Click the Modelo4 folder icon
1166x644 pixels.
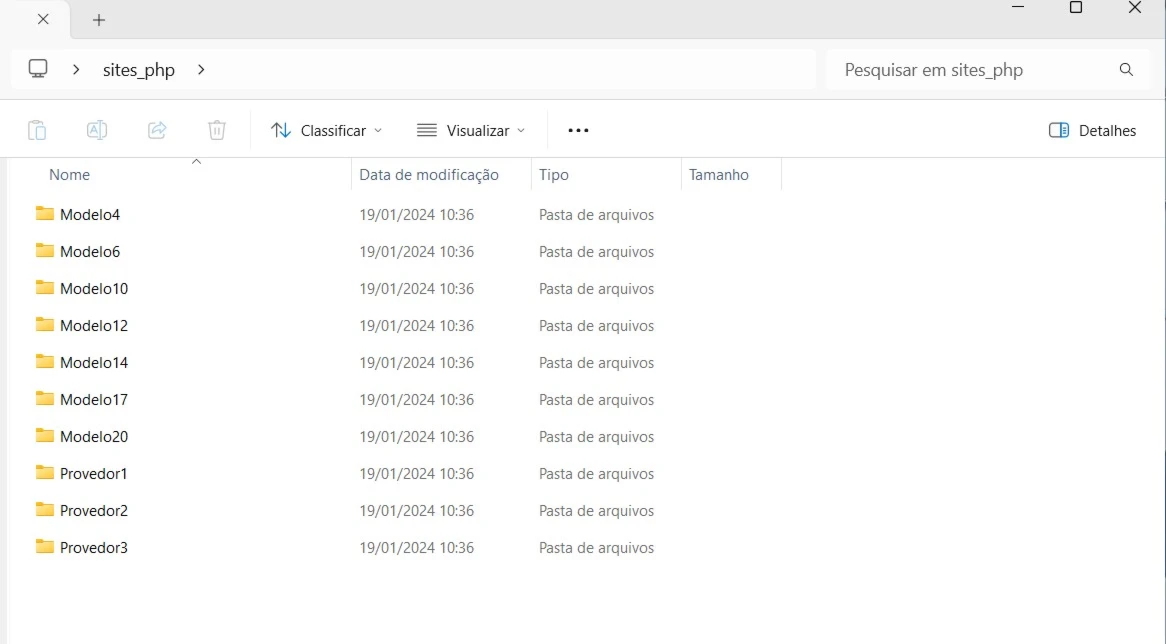tap(45, 213)
